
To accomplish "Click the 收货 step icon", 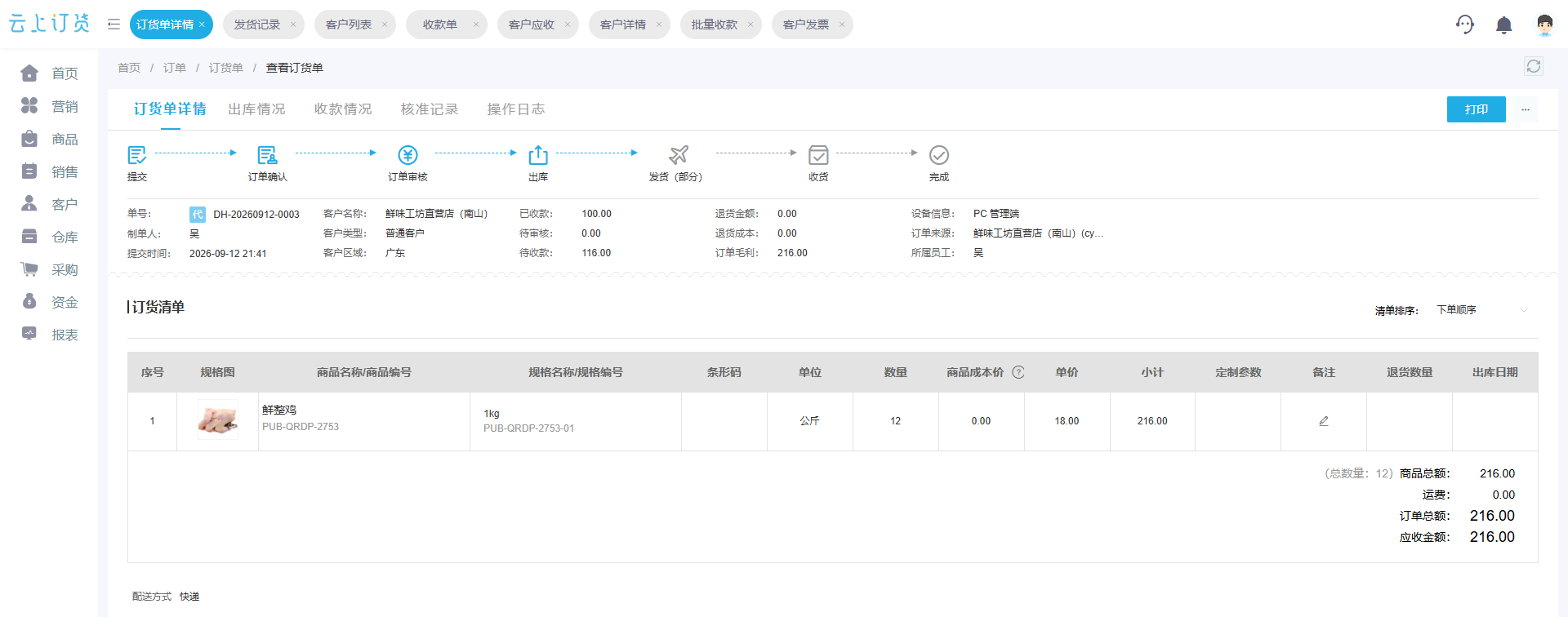I will [x=818, y=155].
